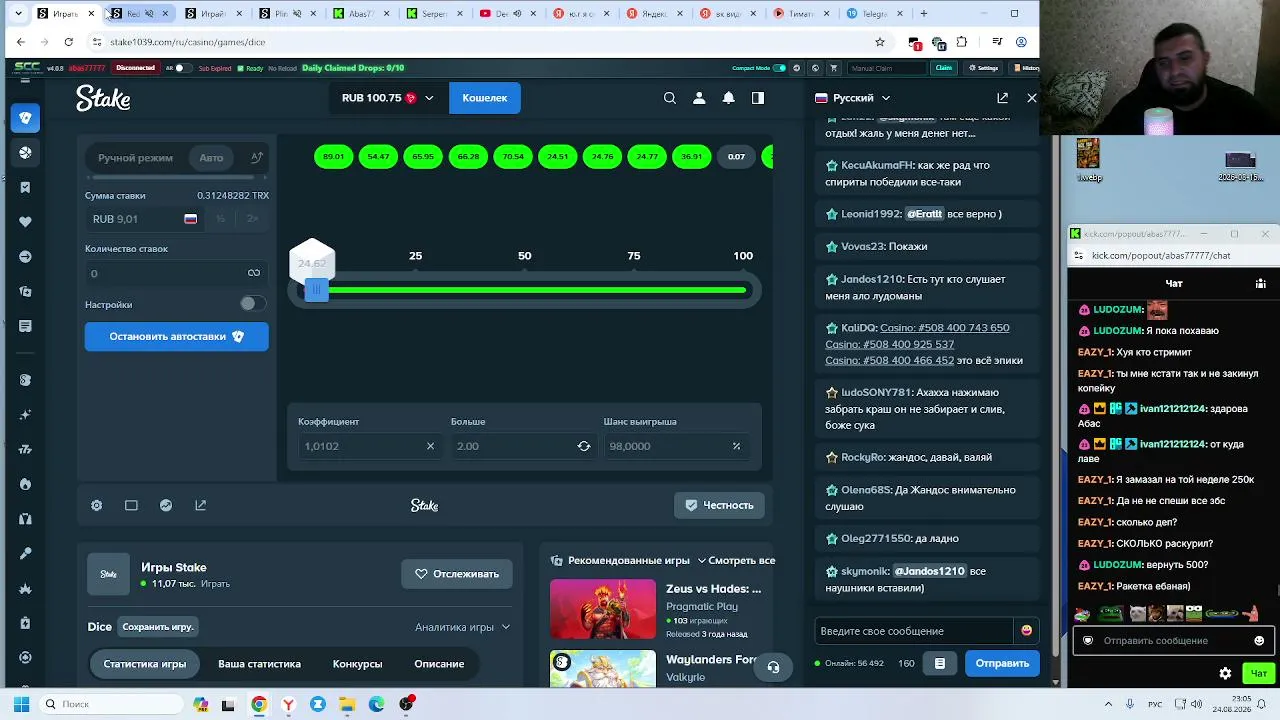Open File Explorer from the taskbar
This screenshot has width=1280, height=720.
pyautogui.click(x=347, y=704)
